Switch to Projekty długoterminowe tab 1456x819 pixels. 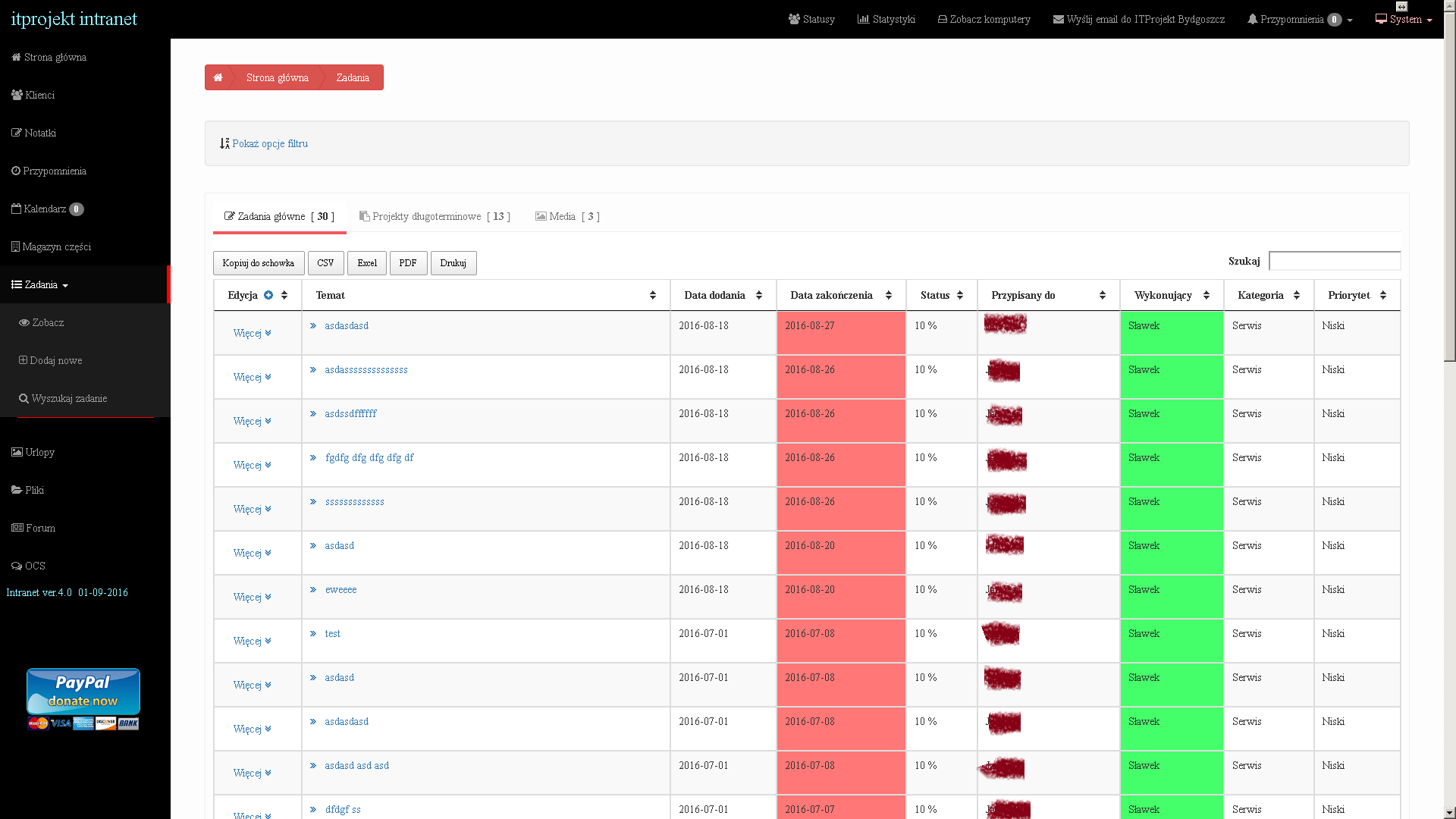click(x=435, y=216)
